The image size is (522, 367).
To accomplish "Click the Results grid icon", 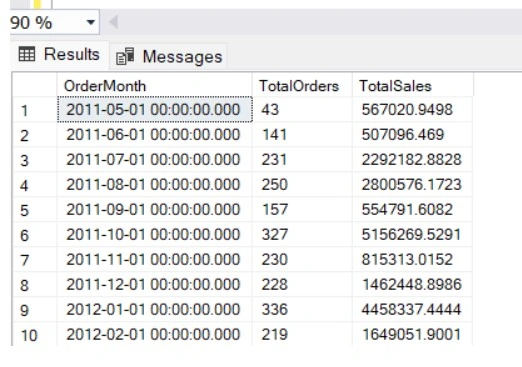I will click(27, 54).
